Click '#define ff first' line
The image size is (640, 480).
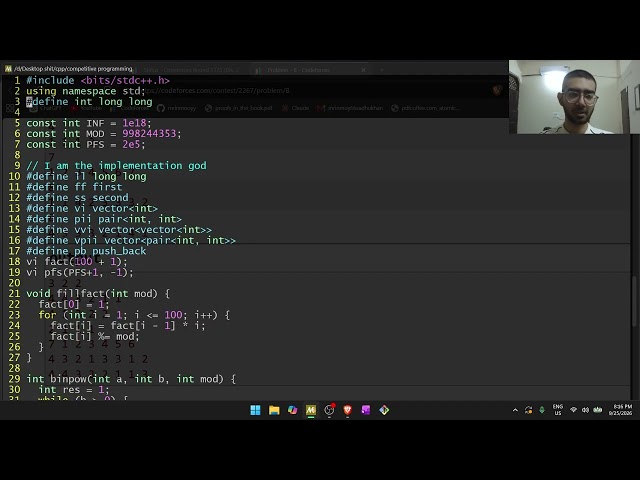click(x=74, y=187)
